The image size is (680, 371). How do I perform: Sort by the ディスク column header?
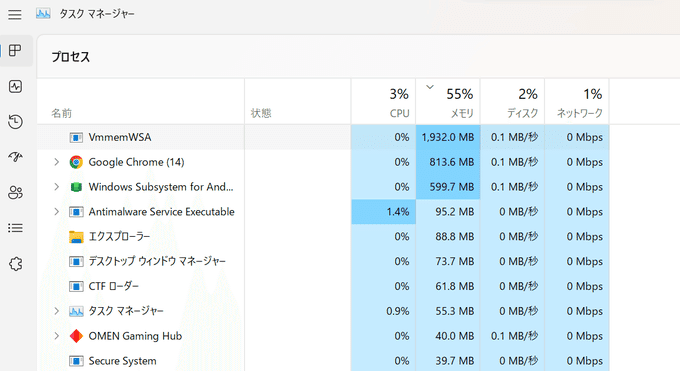pyautogui.click(x=513, y=102)
